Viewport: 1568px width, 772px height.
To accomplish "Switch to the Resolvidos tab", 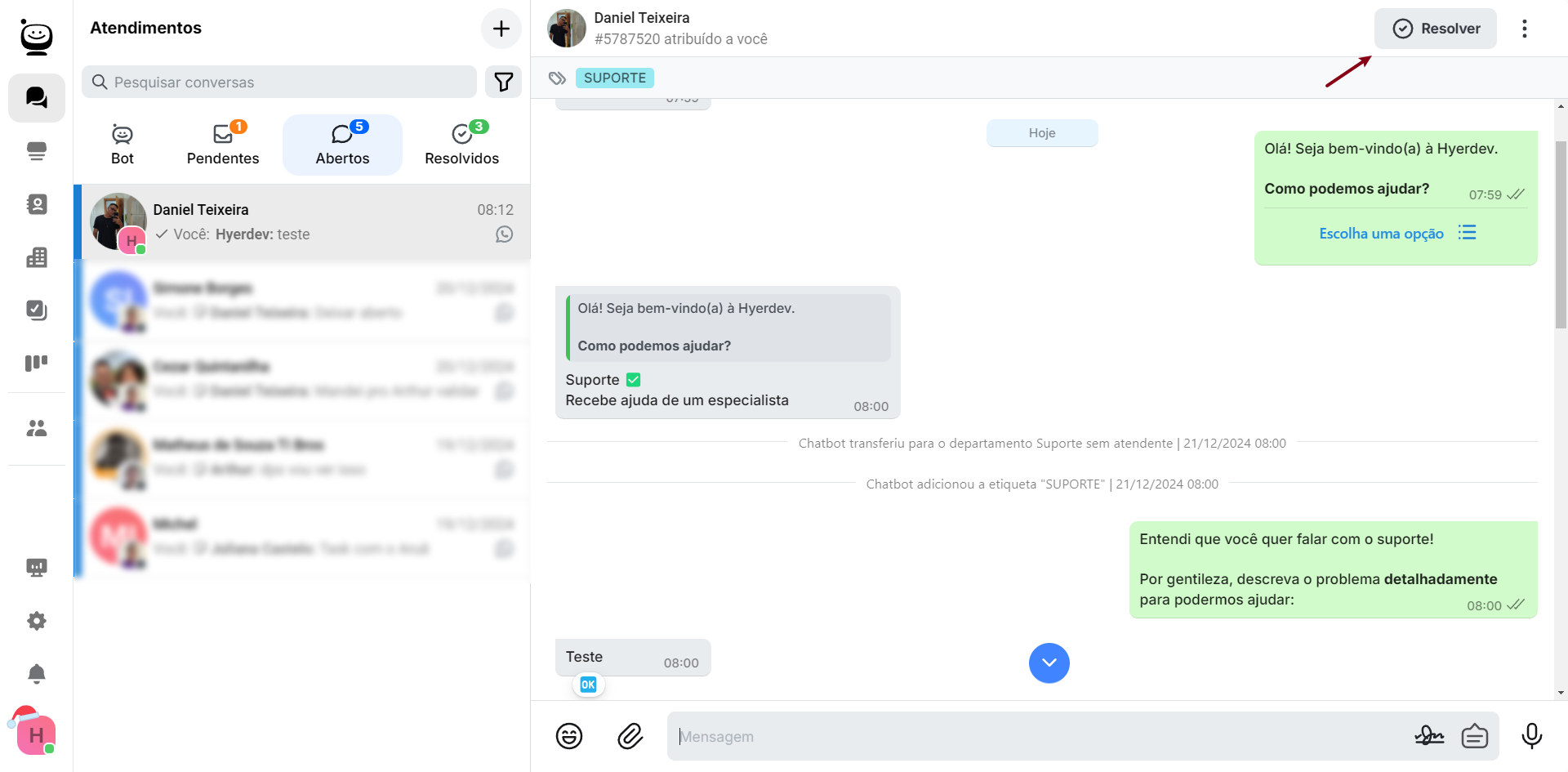I will [461, 145].
